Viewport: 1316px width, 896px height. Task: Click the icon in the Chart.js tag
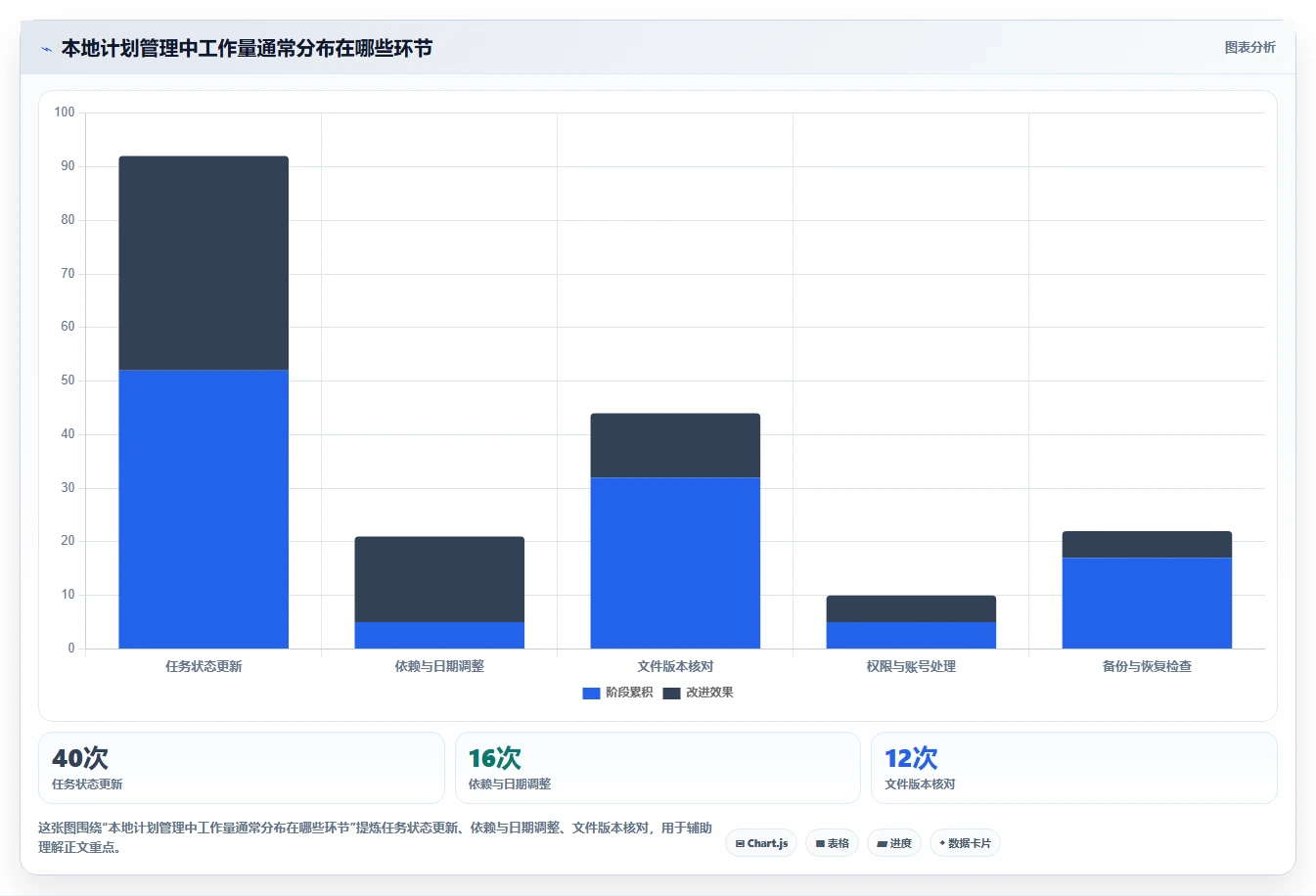740,843
